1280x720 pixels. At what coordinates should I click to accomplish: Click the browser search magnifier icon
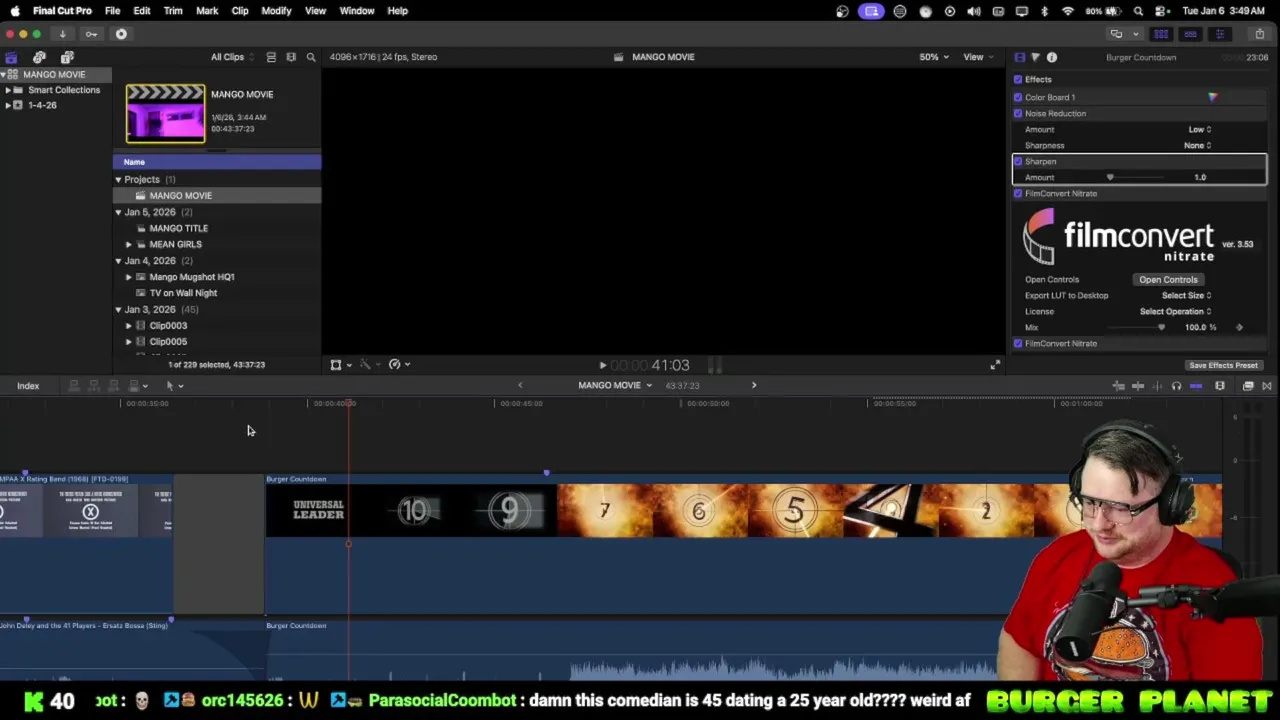point(311,57)
